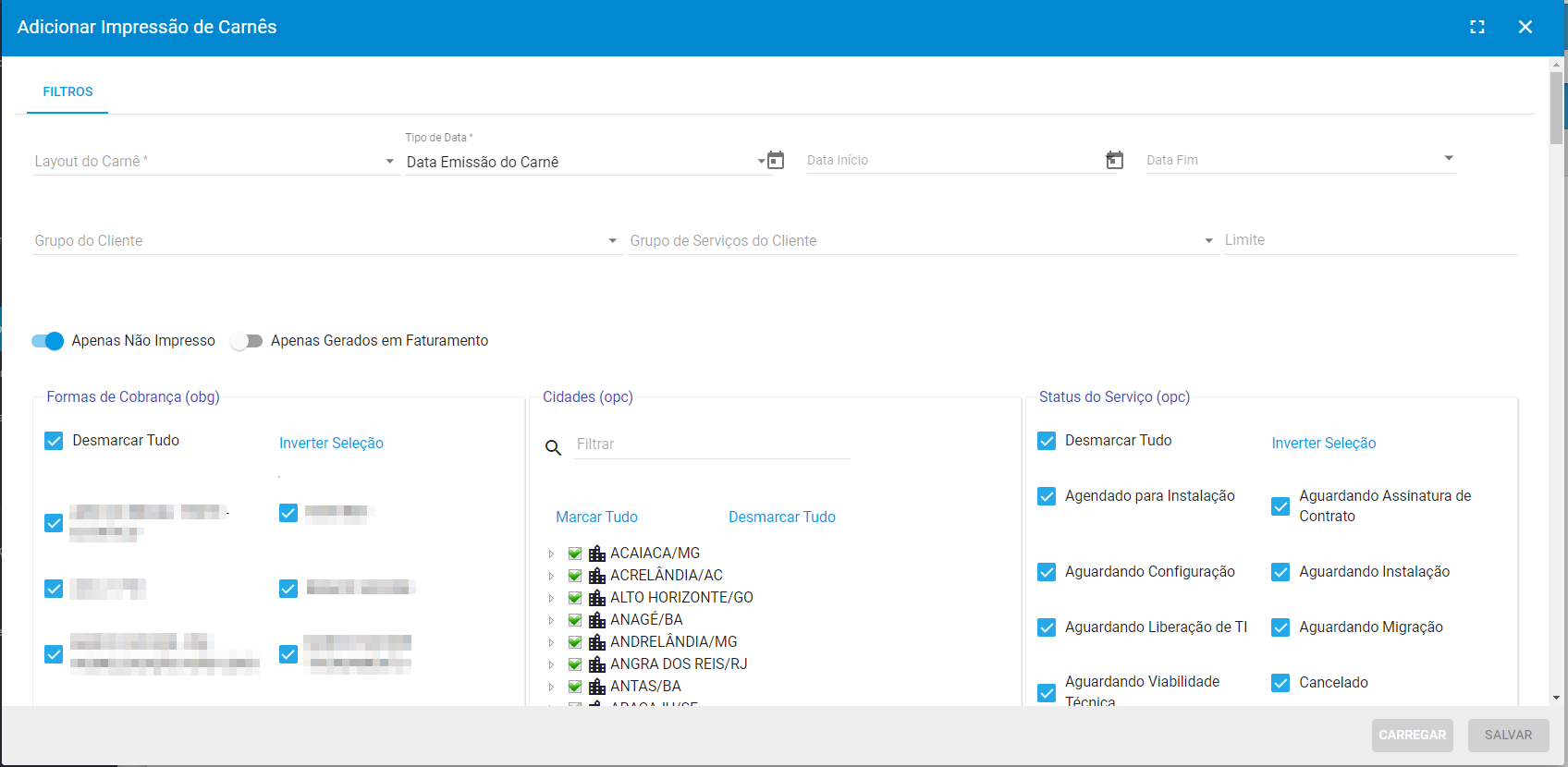Image resolution: width=1568 pixels, height=767 pixels.
Task: Expand the ANDRELÂNDIA/MG tree node
Action: coord(551,642)
